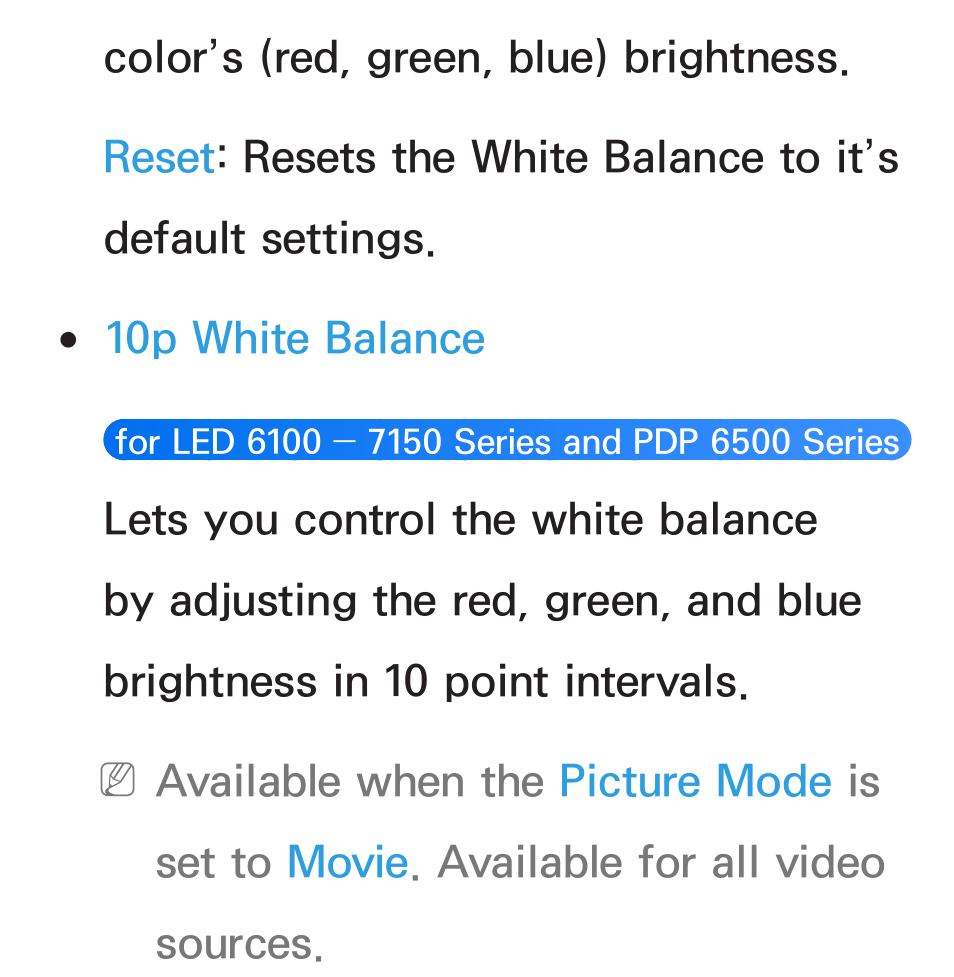
Task: Open the Reset link
Action: 160,157
